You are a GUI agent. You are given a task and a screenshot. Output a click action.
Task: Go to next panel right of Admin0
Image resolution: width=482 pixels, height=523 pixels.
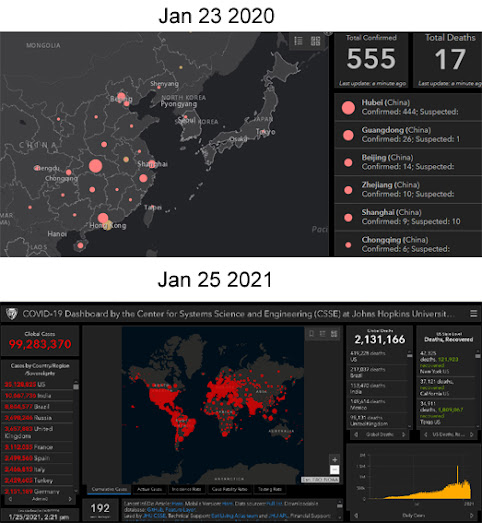pos(70,499)
